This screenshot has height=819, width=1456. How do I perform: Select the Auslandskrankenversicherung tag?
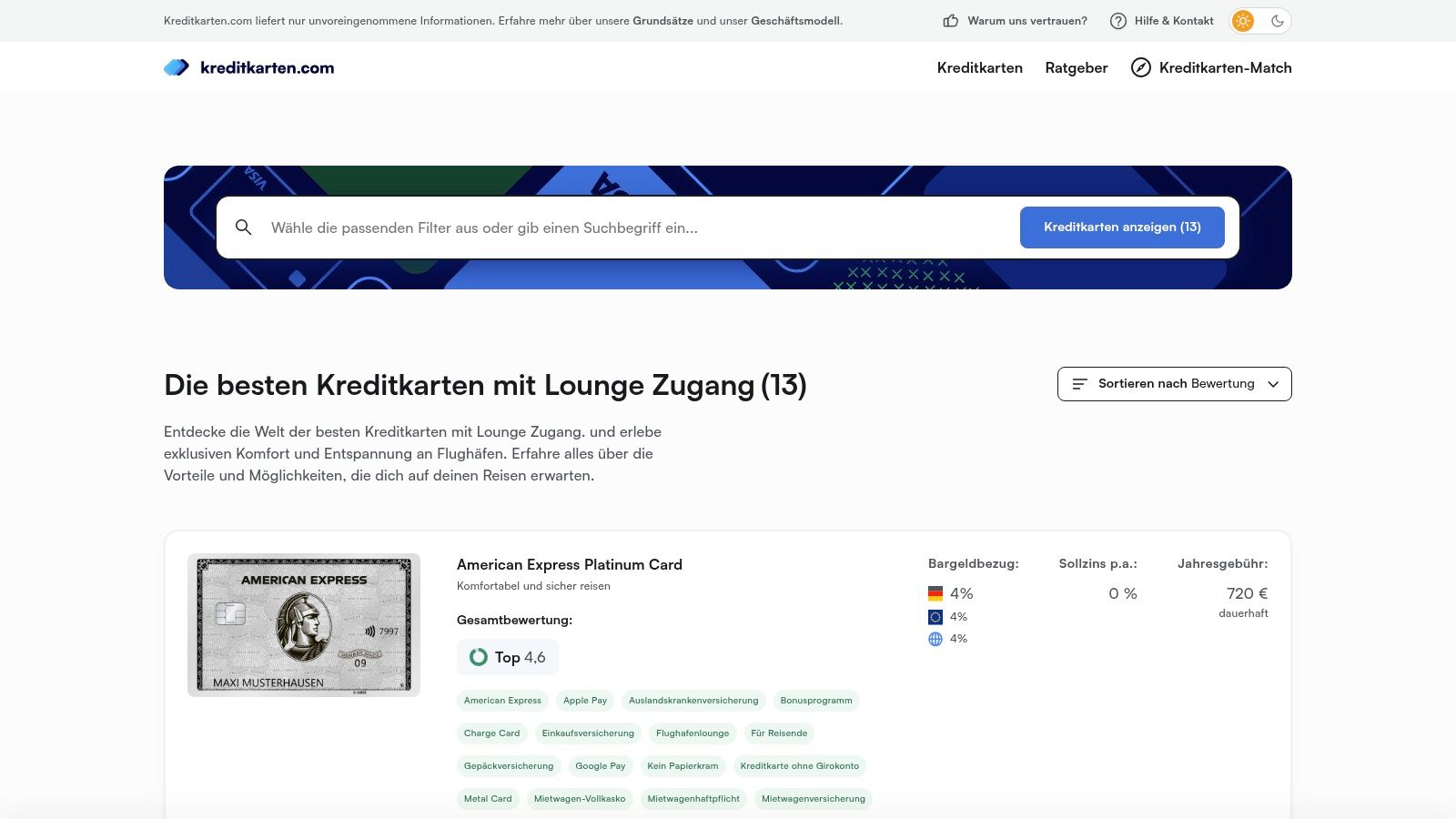[x=693, y=701]
